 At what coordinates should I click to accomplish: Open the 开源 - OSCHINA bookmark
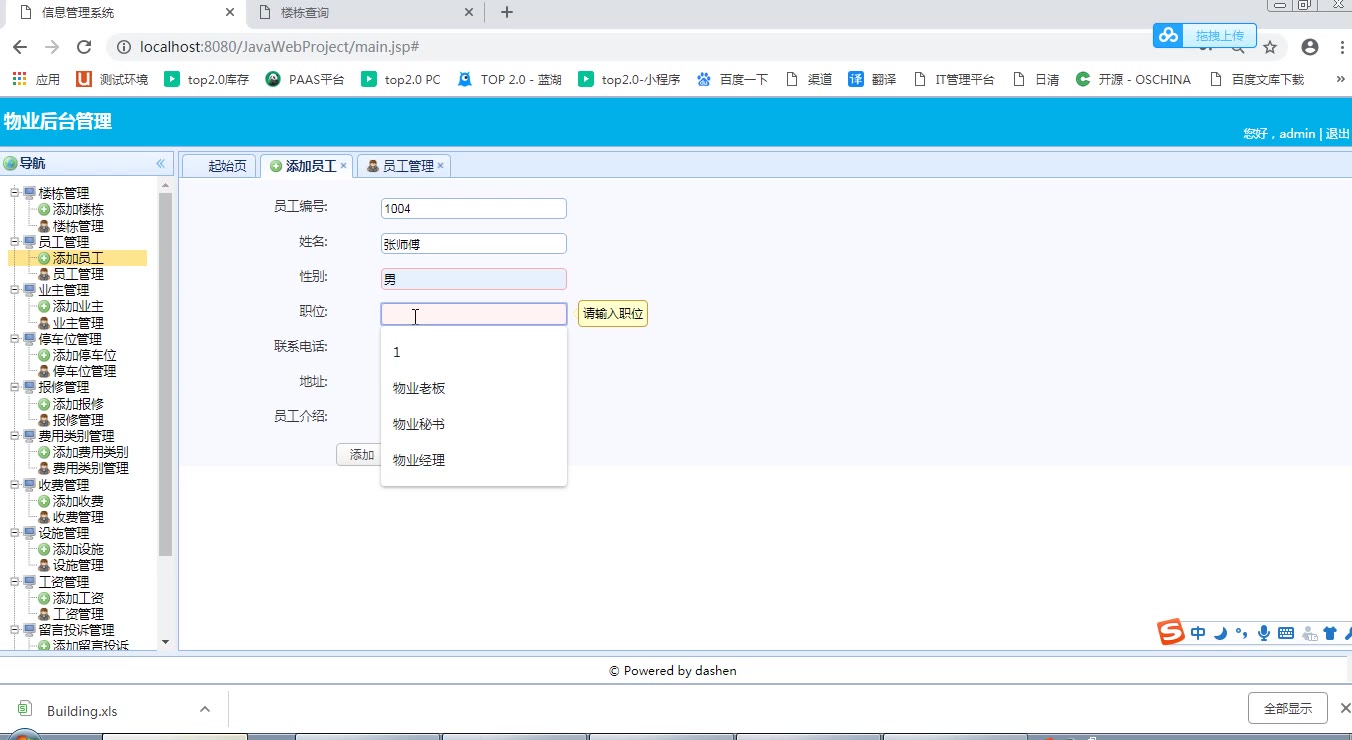pyautogui.click(x=1133, y=79)
